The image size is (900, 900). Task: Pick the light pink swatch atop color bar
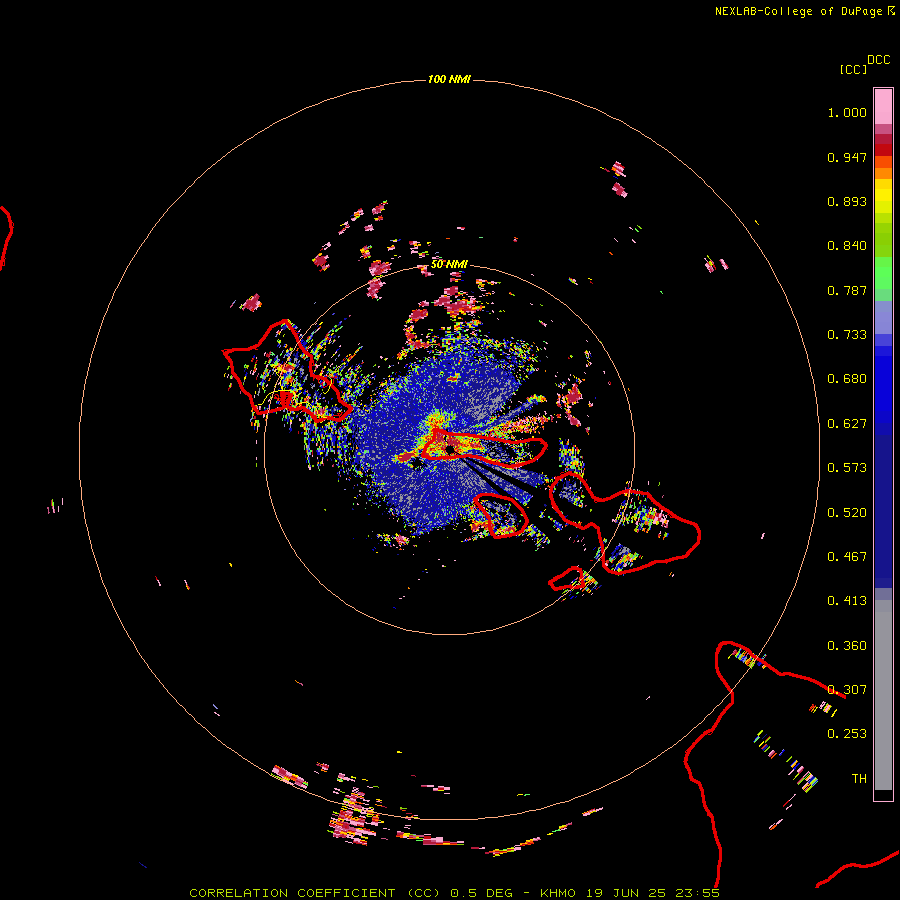point(883,107)
